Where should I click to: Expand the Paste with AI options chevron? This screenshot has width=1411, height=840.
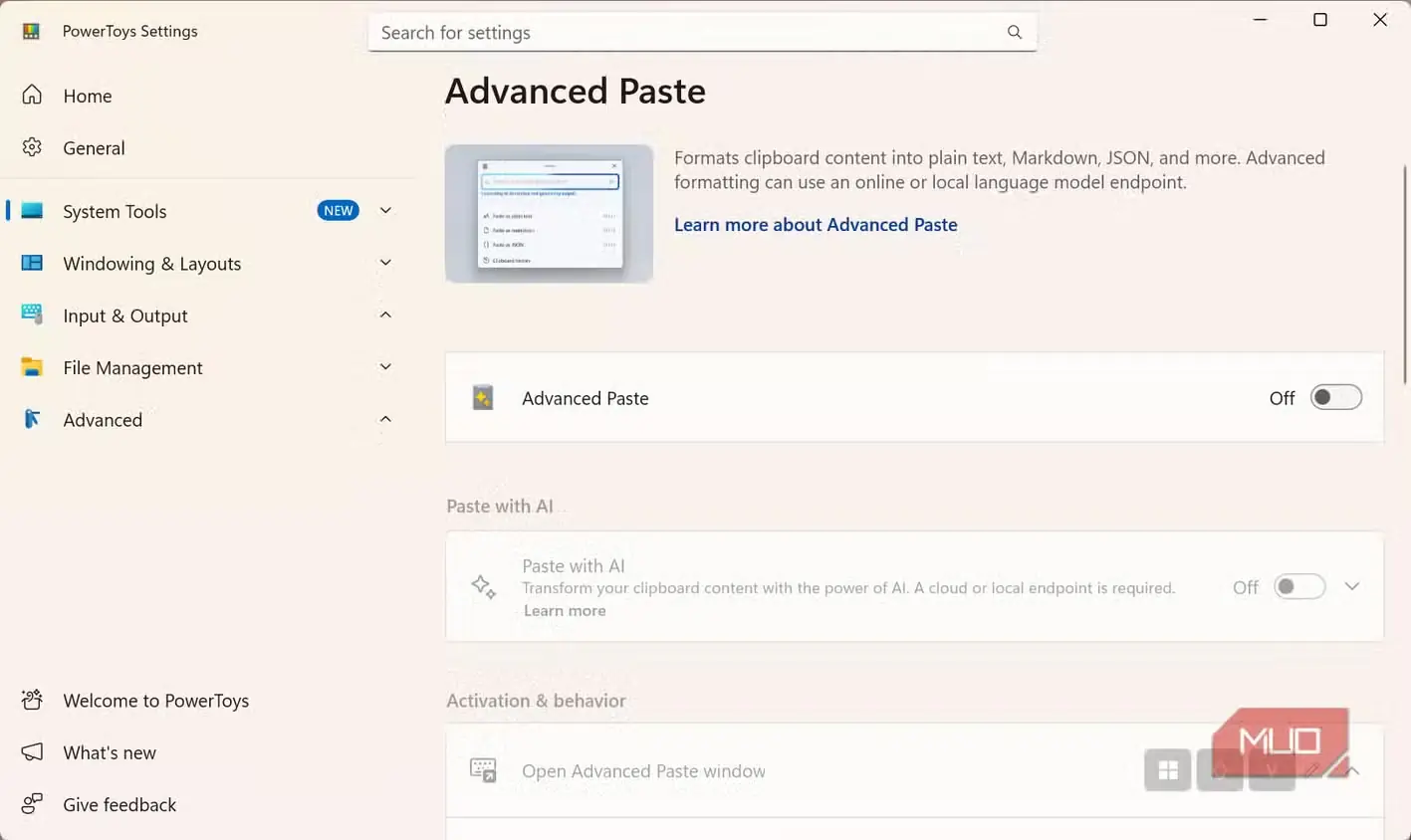click(x=1351, y=586)
